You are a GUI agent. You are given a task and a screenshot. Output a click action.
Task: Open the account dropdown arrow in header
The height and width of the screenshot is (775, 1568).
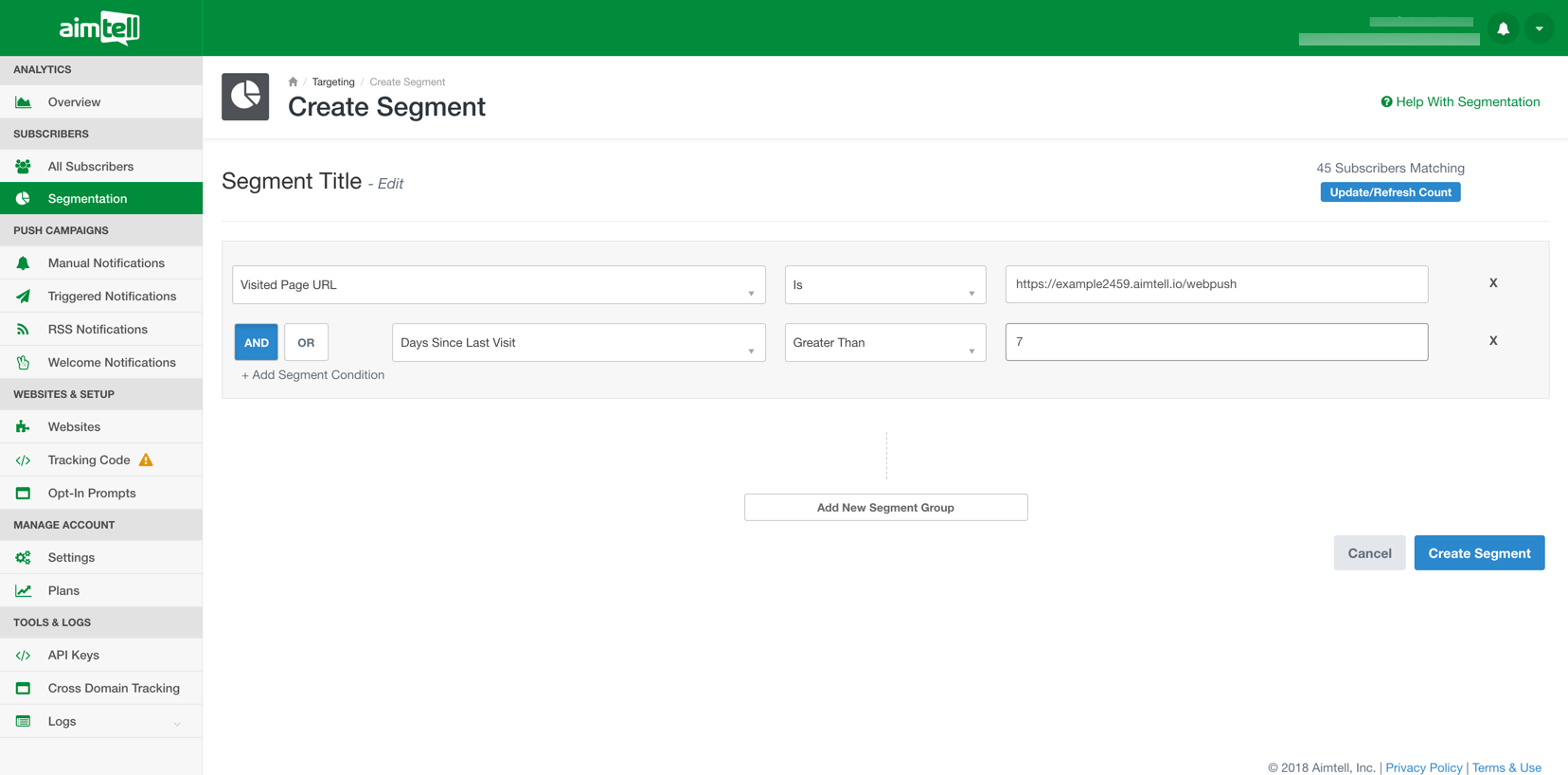(x=1540, y=28)
